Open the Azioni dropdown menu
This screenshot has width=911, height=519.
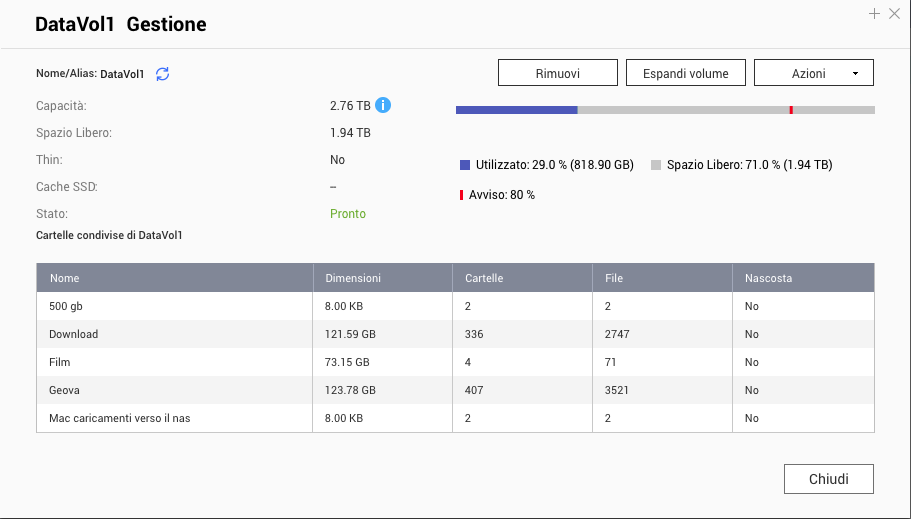813,73
